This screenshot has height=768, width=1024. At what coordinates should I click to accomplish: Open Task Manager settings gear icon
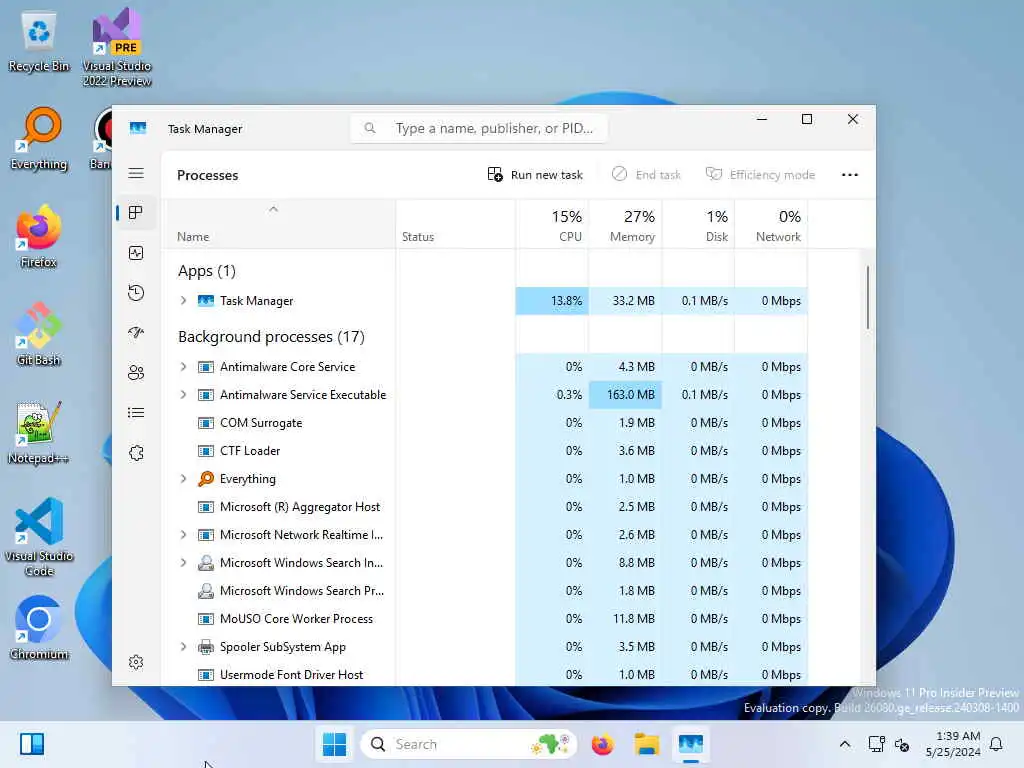tap(136, 662)
